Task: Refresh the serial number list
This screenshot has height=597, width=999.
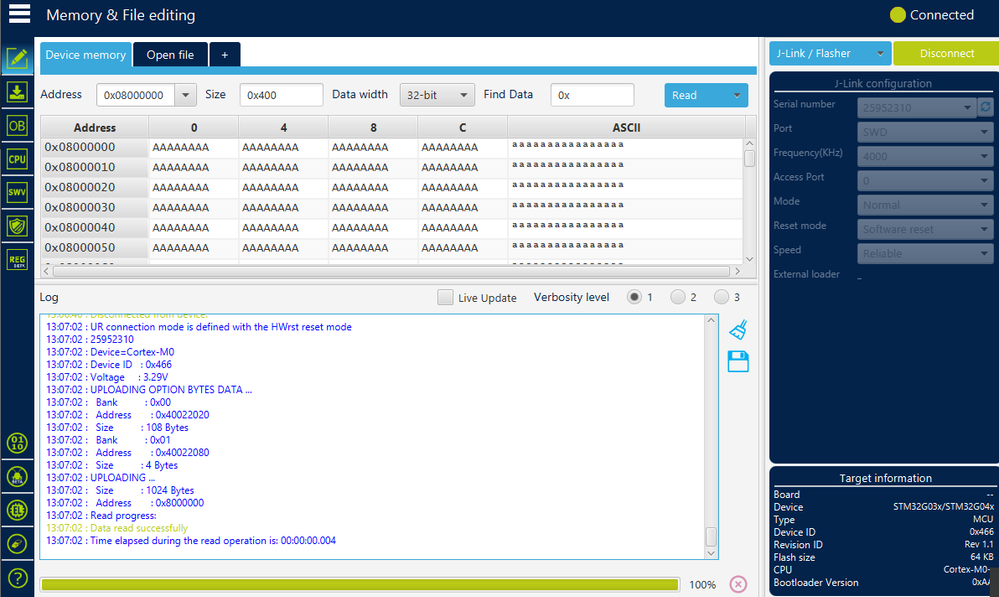Action: pyautogui.click(x=986, y=108)
